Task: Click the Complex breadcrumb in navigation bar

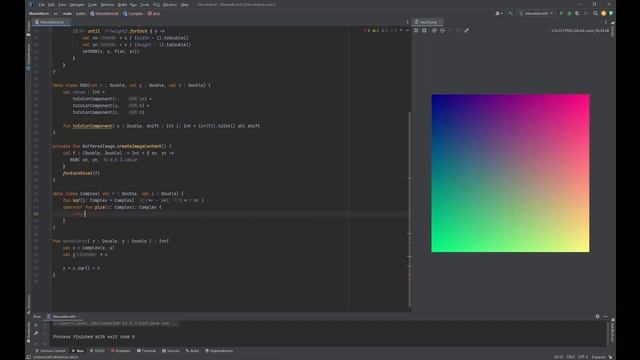Action: click(x=133, y=13)
